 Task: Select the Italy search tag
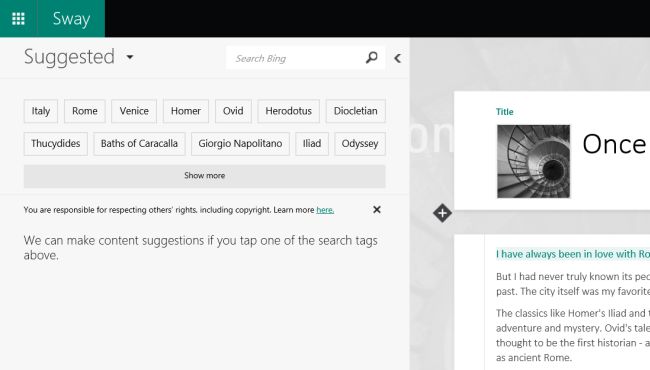[41, 111]
